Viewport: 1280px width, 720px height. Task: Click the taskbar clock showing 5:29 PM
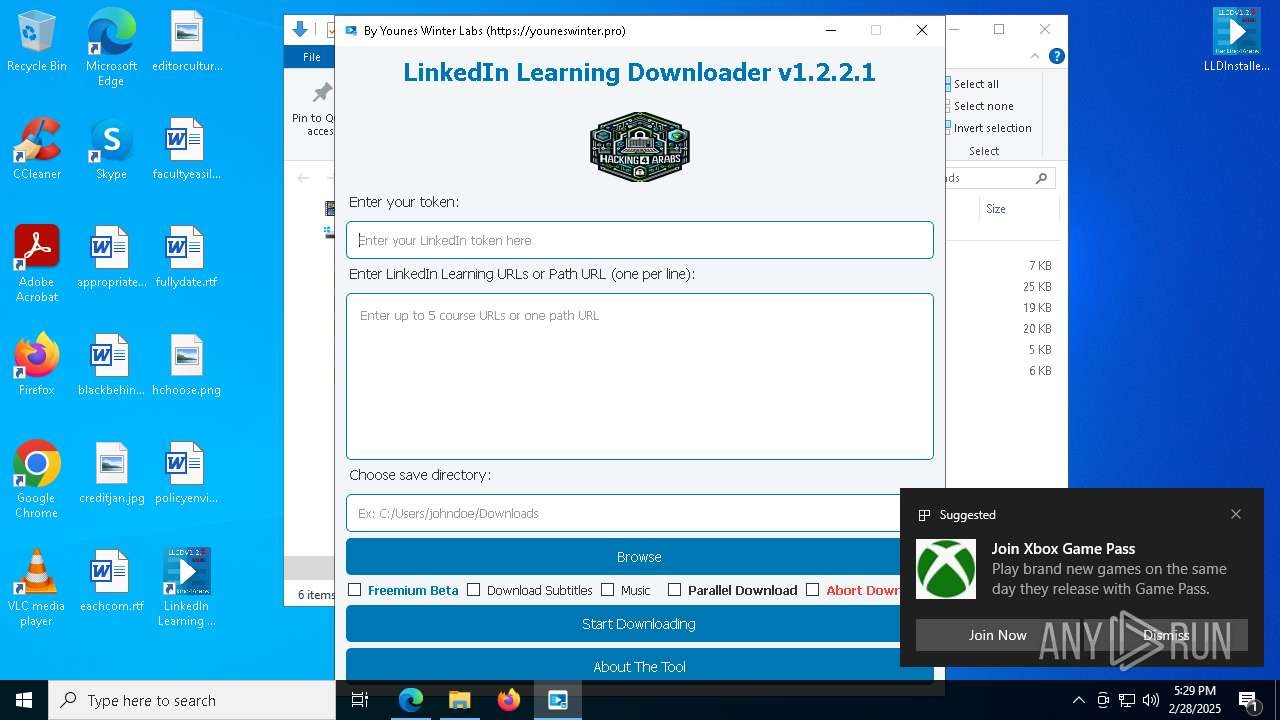tap(1194, 700)
